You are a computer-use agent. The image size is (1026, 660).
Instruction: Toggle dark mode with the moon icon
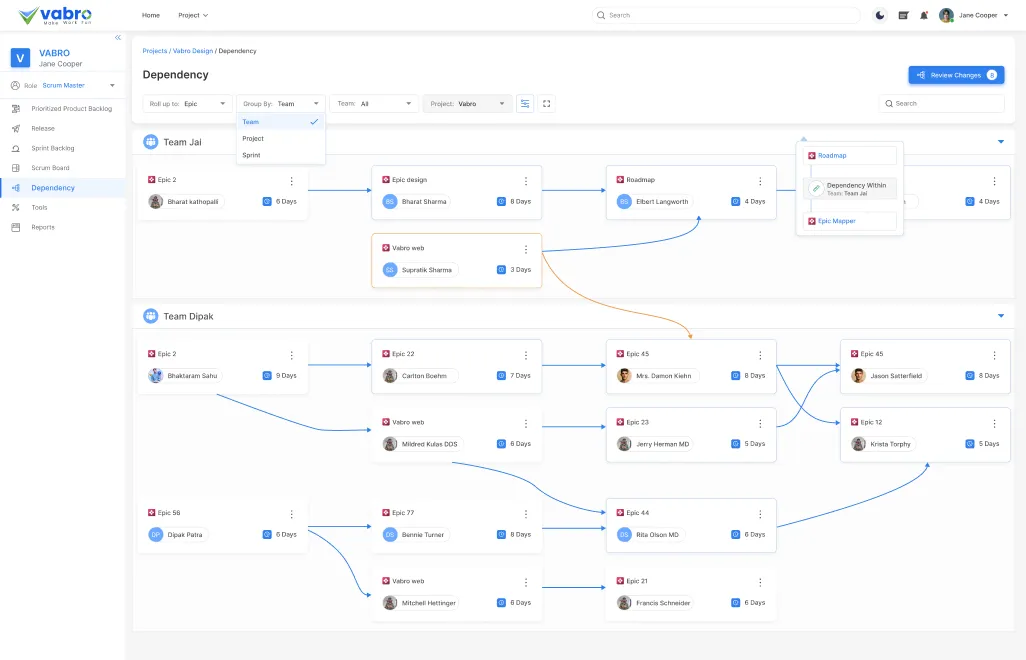pos(880,15)
